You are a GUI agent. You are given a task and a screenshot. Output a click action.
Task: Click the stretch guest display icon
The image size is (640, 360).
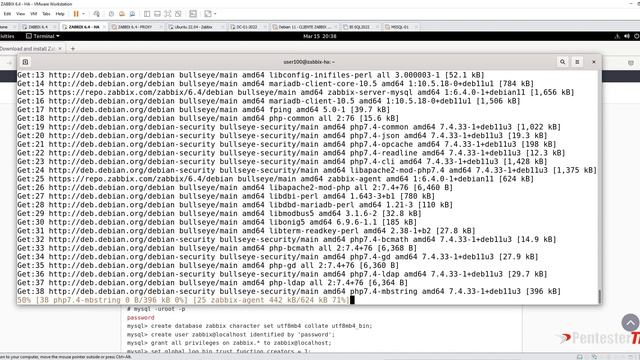(x=208, y=13)
